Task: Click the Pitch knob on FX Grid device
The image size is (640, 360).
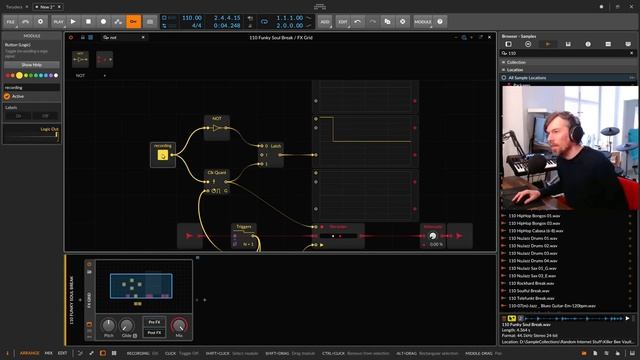Action: [108, 326]
